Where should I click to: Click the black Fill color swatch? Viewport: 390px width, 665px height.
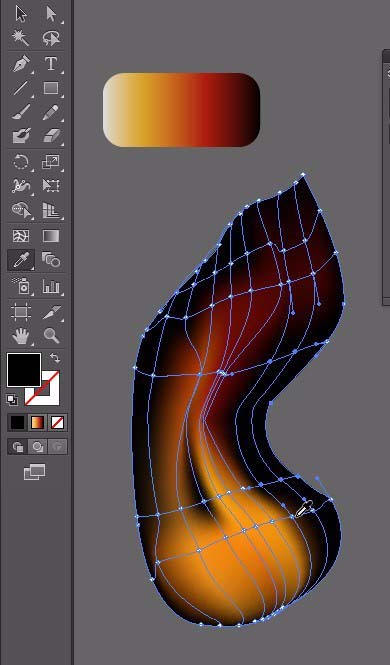[x=24, y=370]
